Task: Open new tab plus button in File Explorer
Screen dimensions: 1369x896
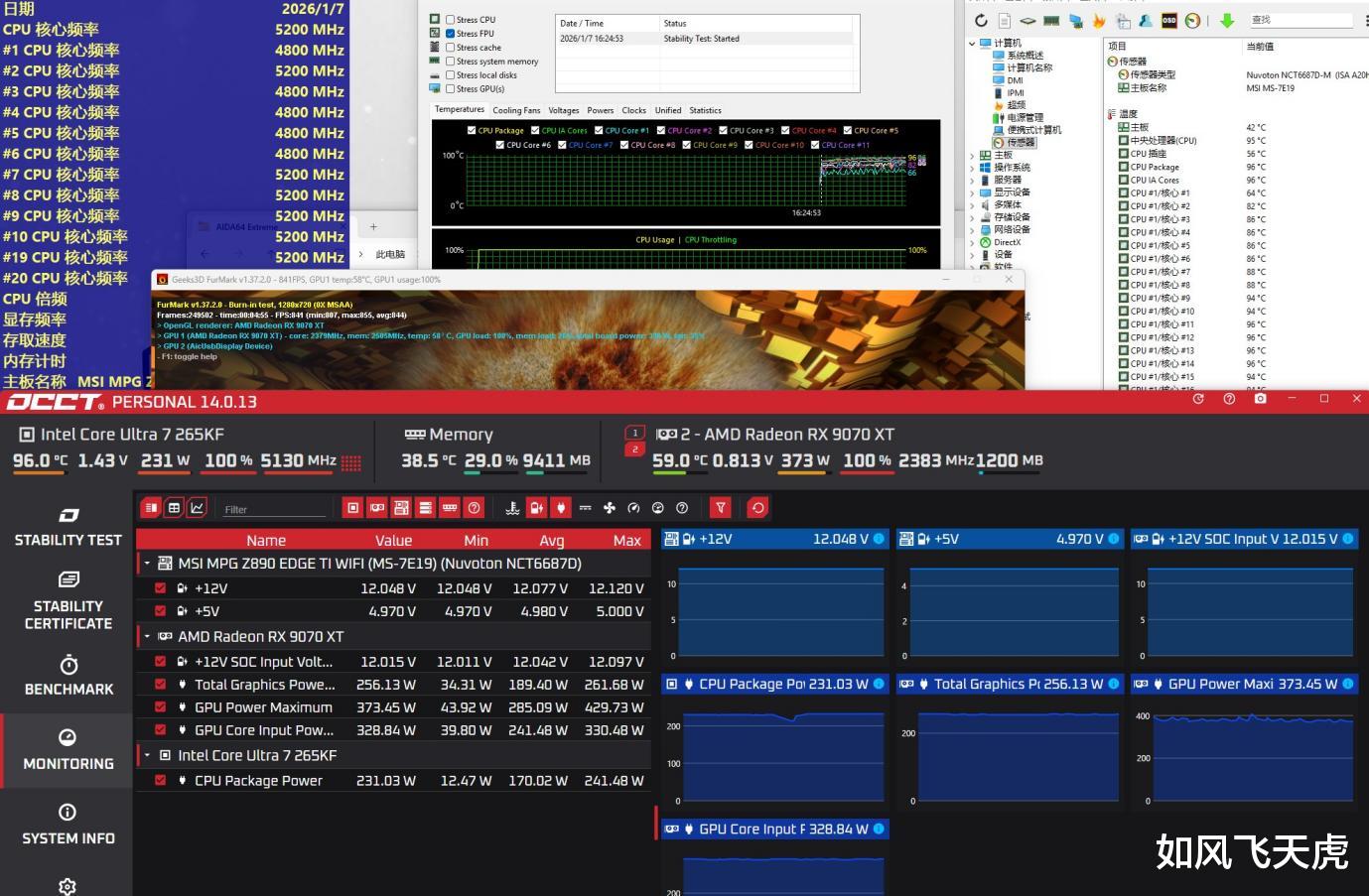Action: click(x=373, y=227)
